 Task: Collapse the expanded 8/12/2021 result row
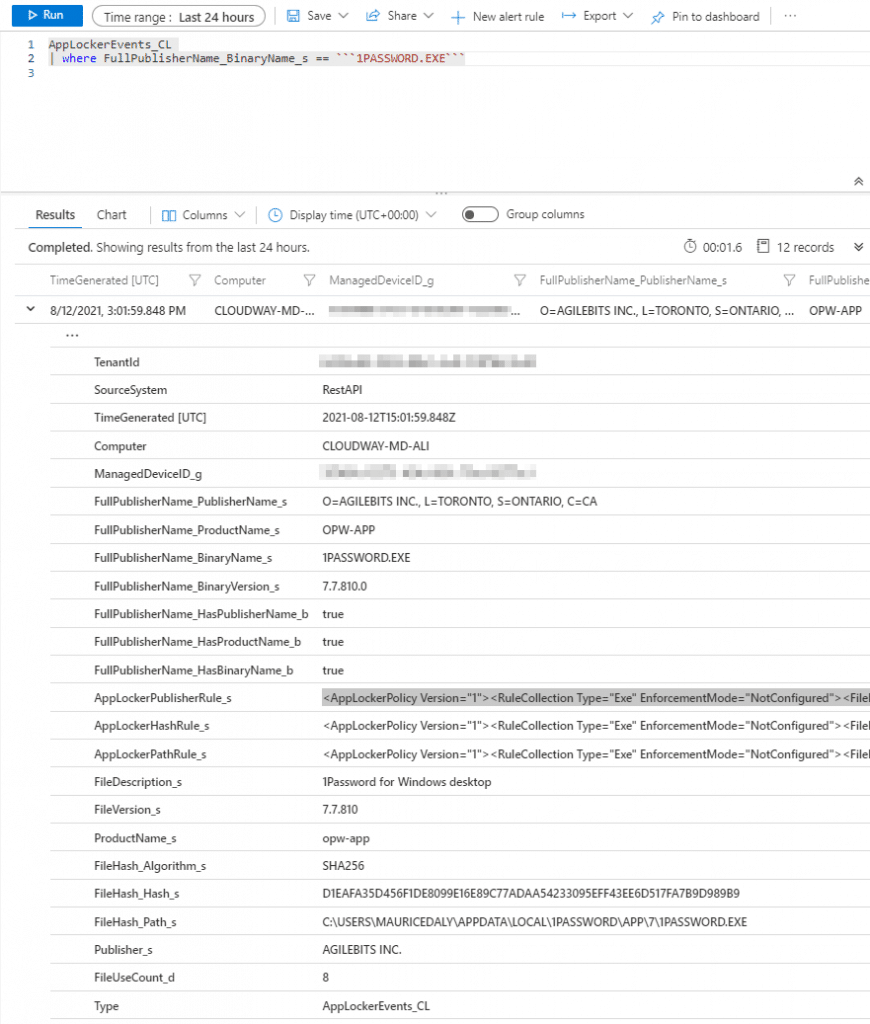(31, 310)
